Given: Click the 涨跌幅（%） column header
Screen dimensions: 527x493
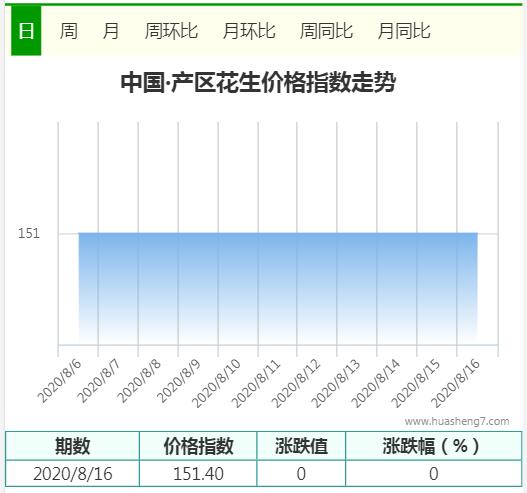Looking at the screenshot, I should pos(434,446).
